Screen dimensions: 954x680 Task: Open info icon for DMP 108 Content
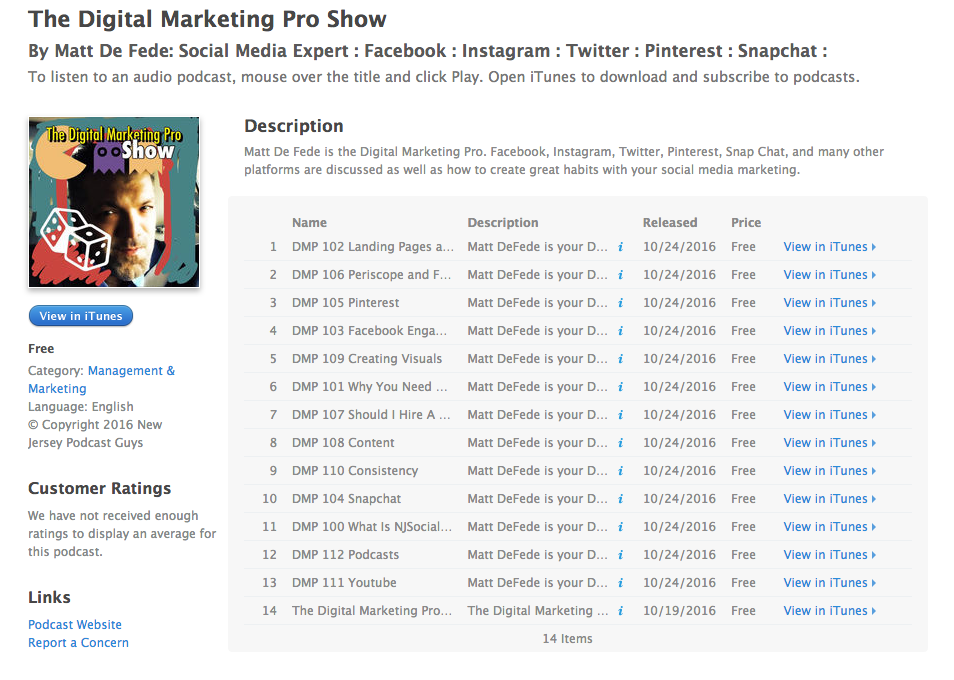[x=620, y=442]
